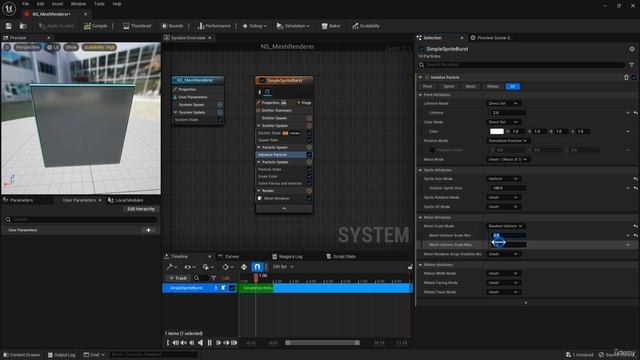640x360 pixels.
Task: Open the 240 fps frame rate dropdown
Action: (x=283, y=267)
